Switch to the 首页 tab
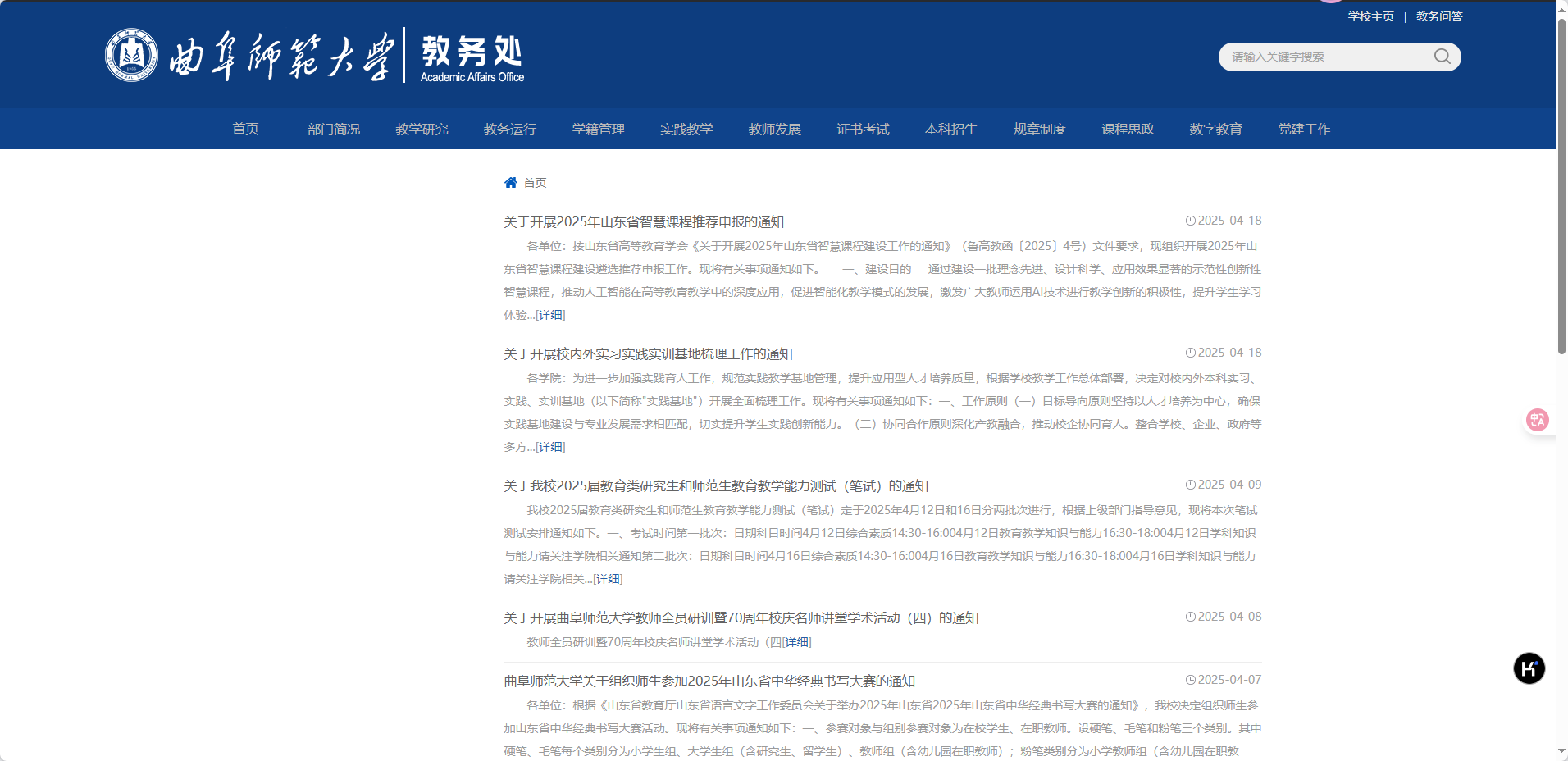Screen dimensions: 1568x761 [x=245, y=129]
